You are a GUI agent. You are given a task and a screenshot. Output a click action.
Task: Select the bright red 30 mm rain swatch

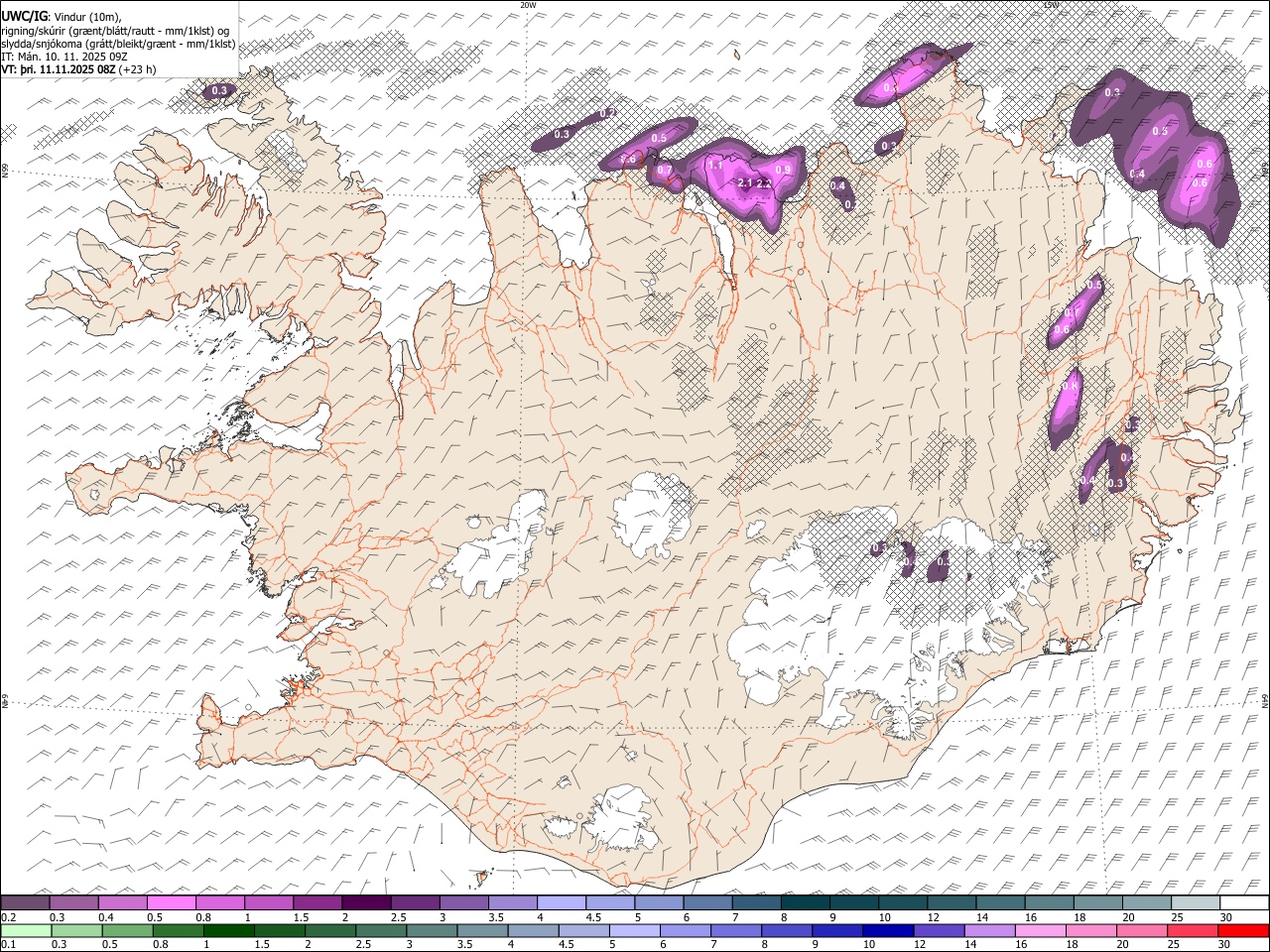(x=1243, y=930)
